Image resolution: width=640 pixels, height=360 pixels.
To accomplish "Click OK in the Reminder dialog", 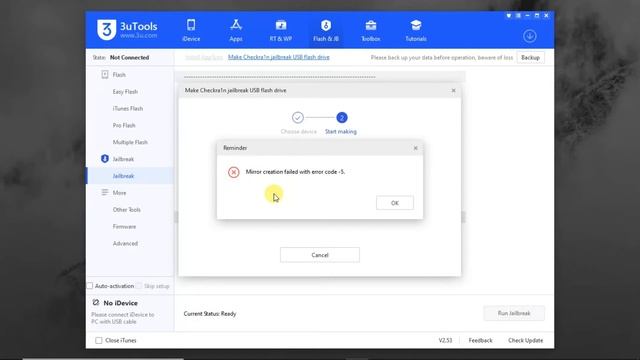I will [x=395, y=203].
